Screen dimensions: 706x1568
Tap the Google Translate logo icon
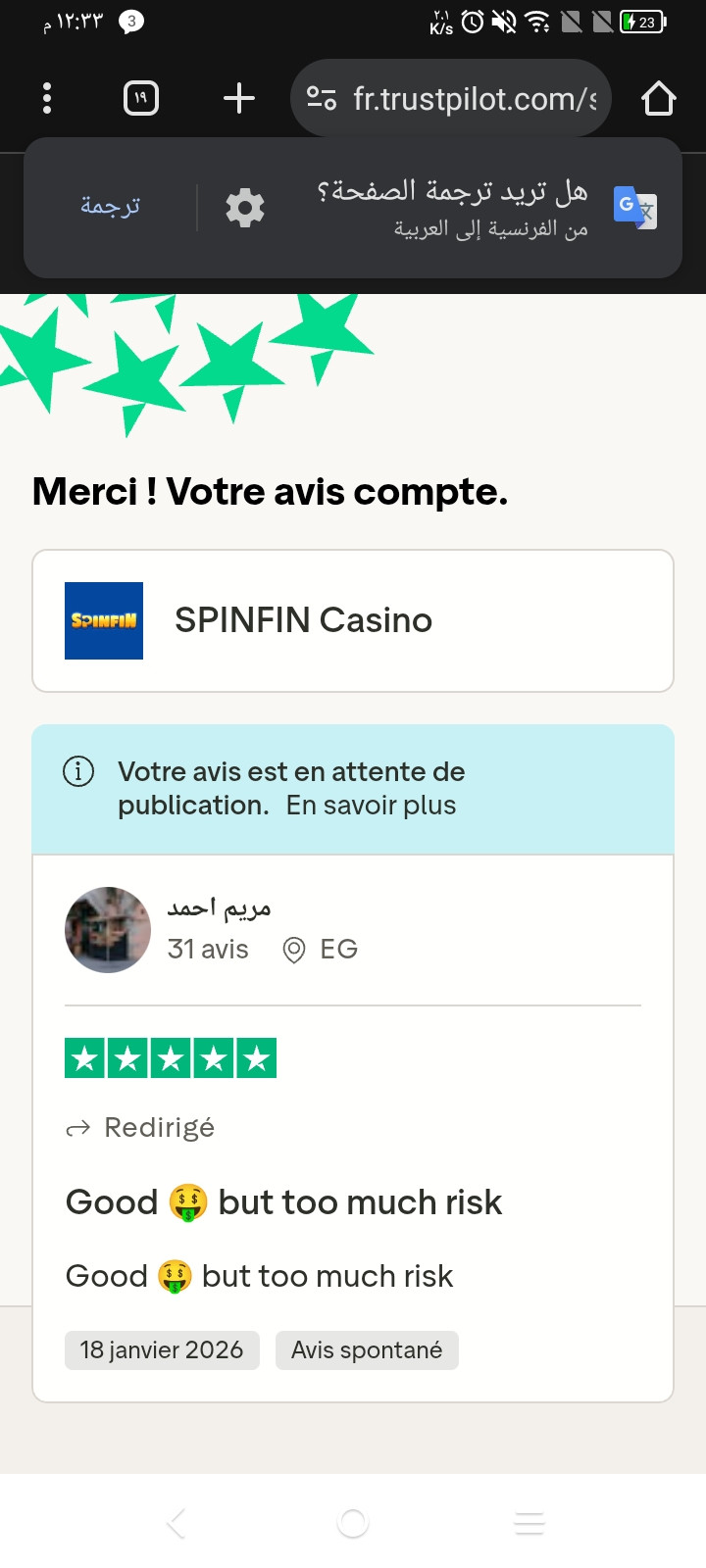(634, 208)
